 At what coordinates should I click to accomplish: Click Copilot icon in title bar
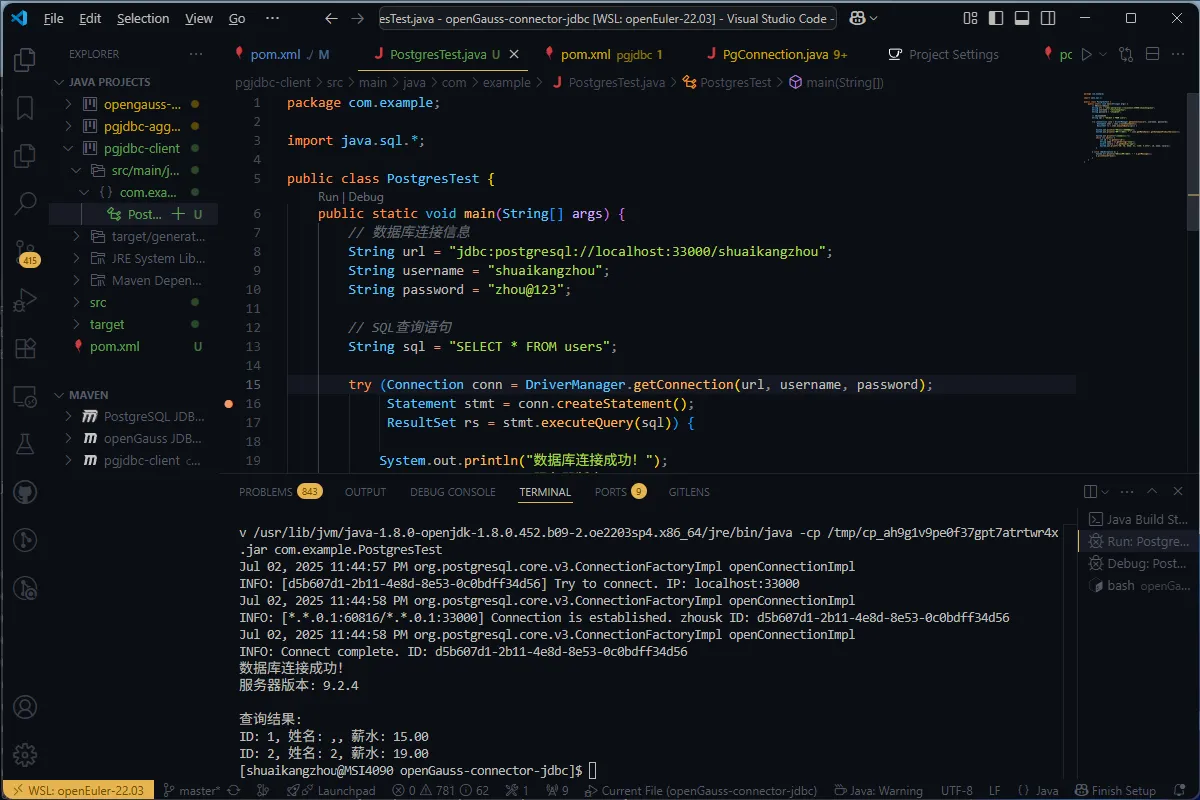(856, 18)
